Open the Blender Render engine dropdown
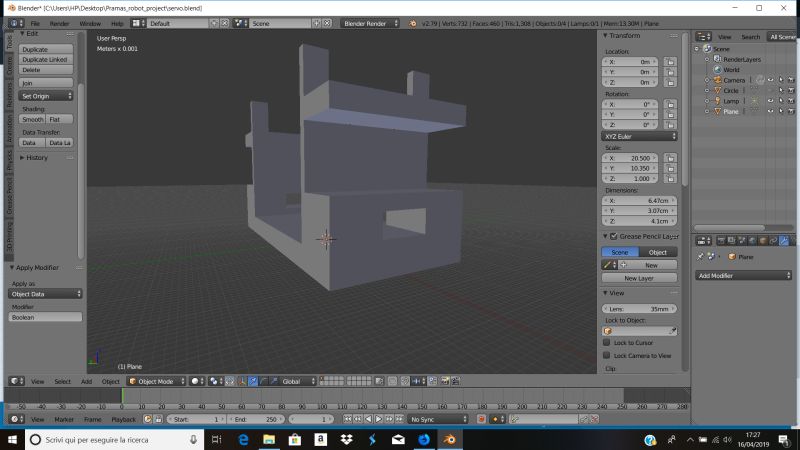The image size is (800, 450). pos(370,23)
